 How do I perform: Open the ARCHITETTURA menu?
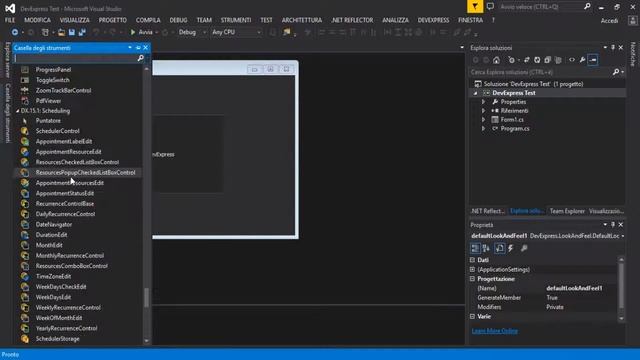tap(302, 20)
